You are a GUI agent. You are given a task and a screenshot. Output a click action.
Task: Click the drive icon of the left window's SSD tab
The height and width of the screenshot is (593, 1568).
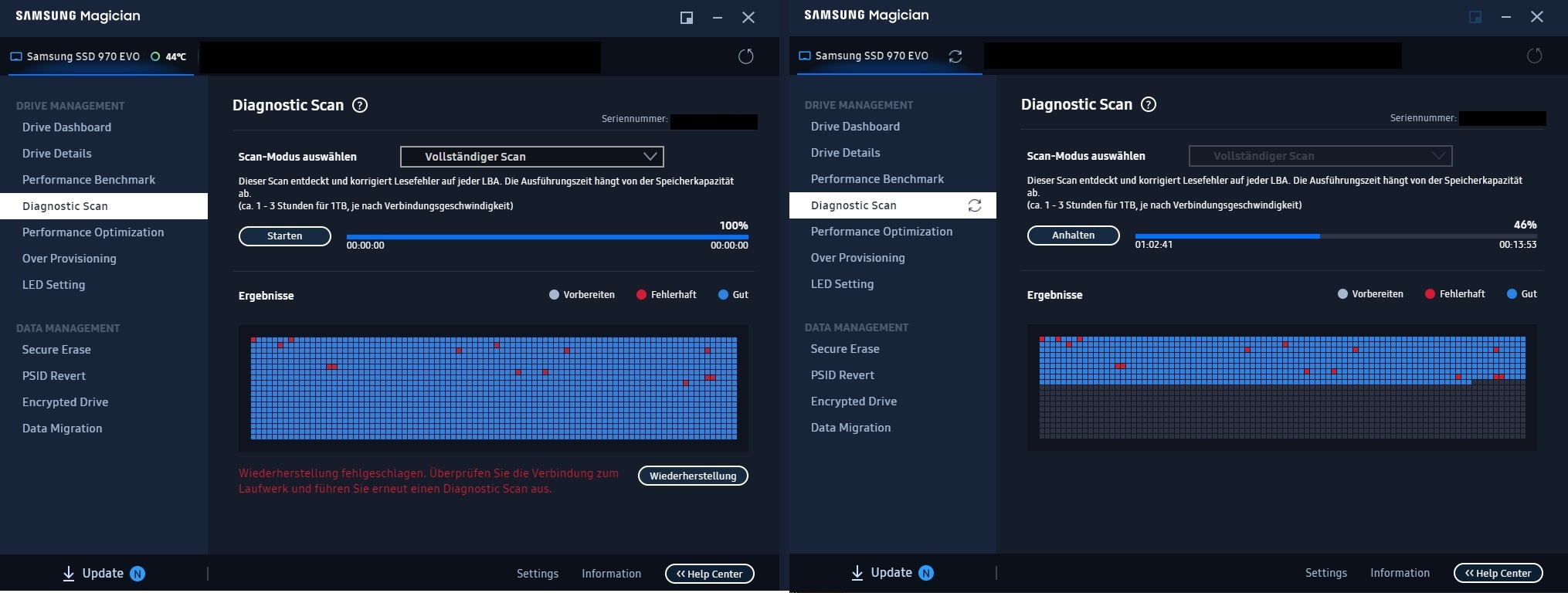click(x=16, y=56)
